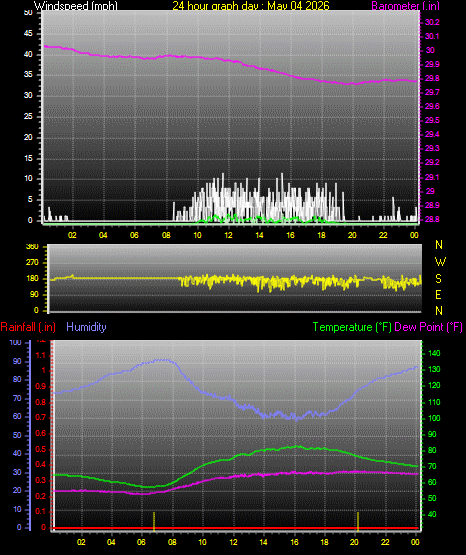
Task: Click the Humidity legend label
Action: point(86,327)
